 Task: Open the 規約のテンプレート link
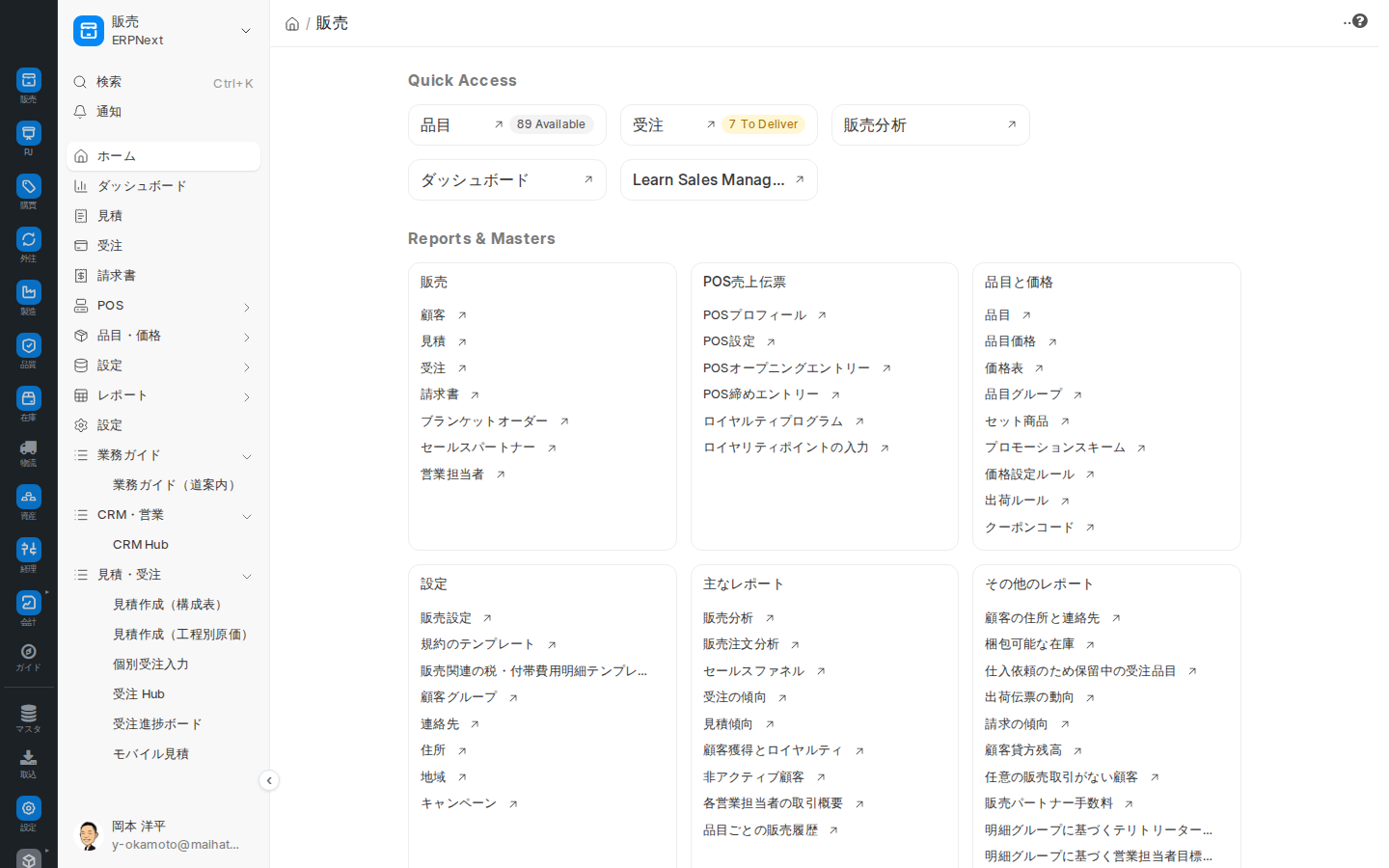pos(477,644)
